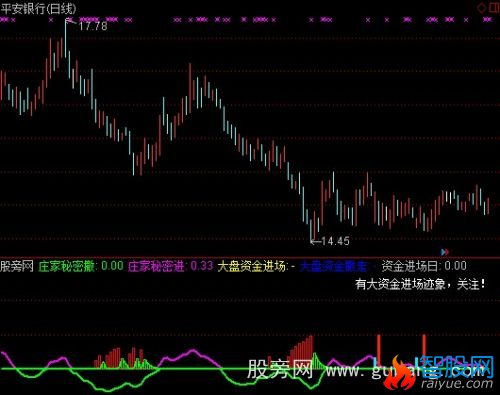500x395 pixels.
Task: Click the blue 大盘资金撤走 label
Action: point(334,267)
